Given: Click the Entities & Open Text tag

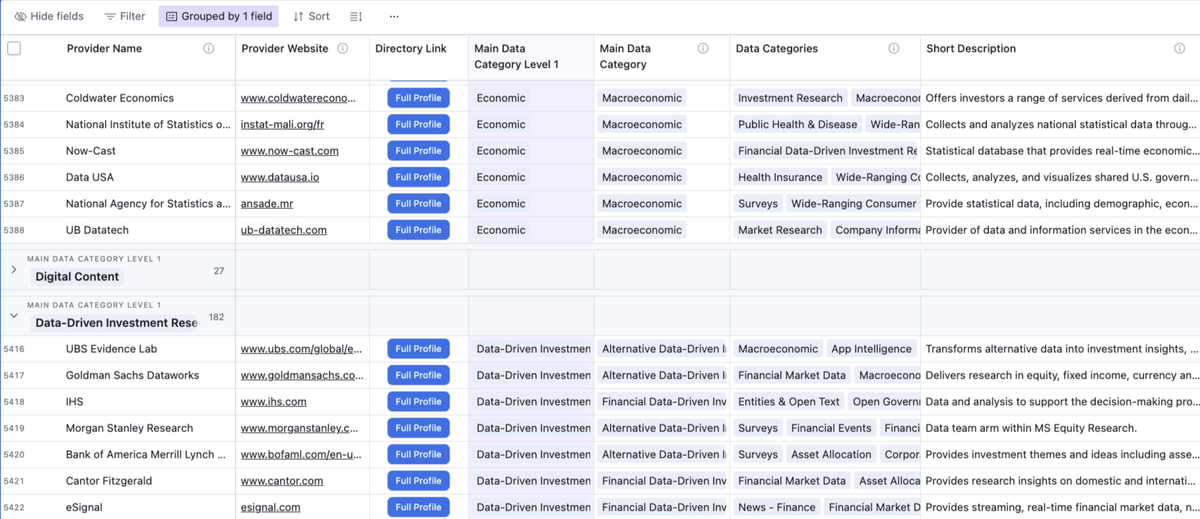Looking at the screenshot, I should click(x=788, y=401).
